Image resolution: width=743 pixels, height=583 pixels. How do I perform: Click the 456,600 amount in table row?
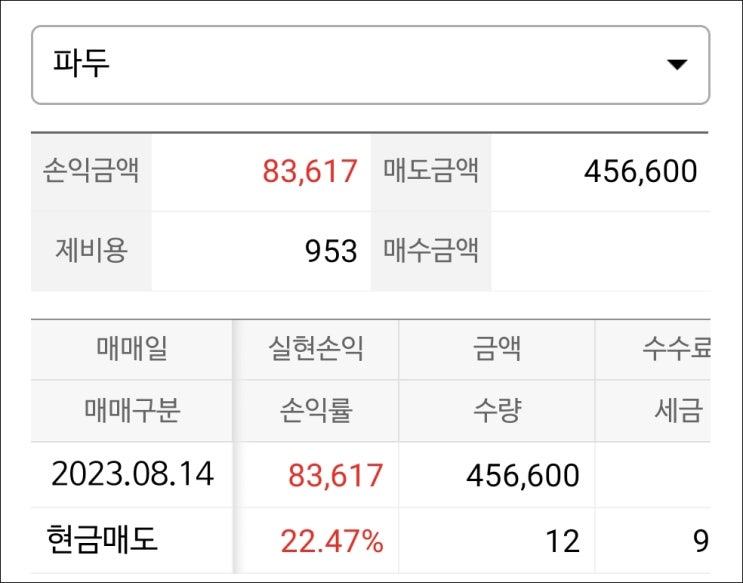(x=522, y=475)
